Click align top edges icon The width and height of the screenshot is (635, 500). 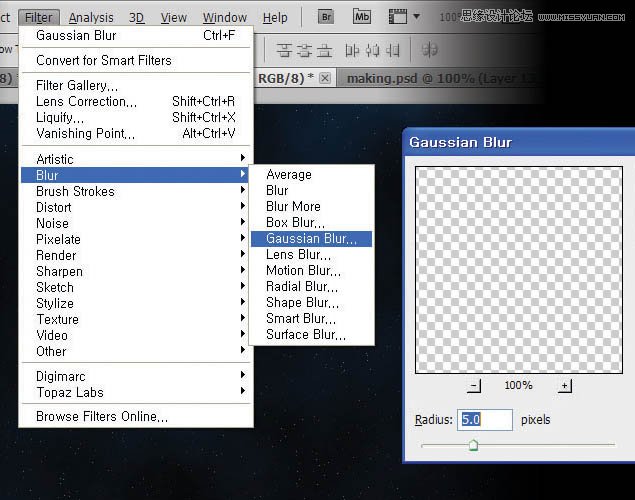click(x=284, y=50)
